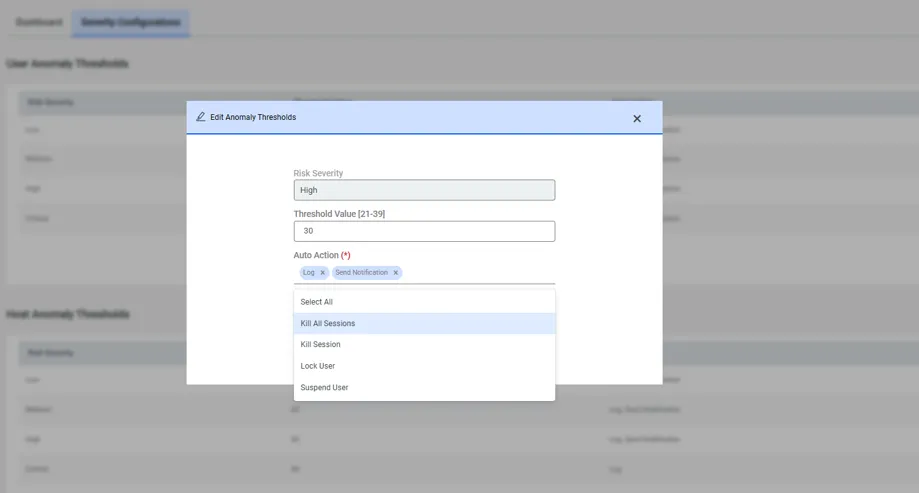The image size is (919, 493).
Task: Select Kill Session option
Action: 424,345
